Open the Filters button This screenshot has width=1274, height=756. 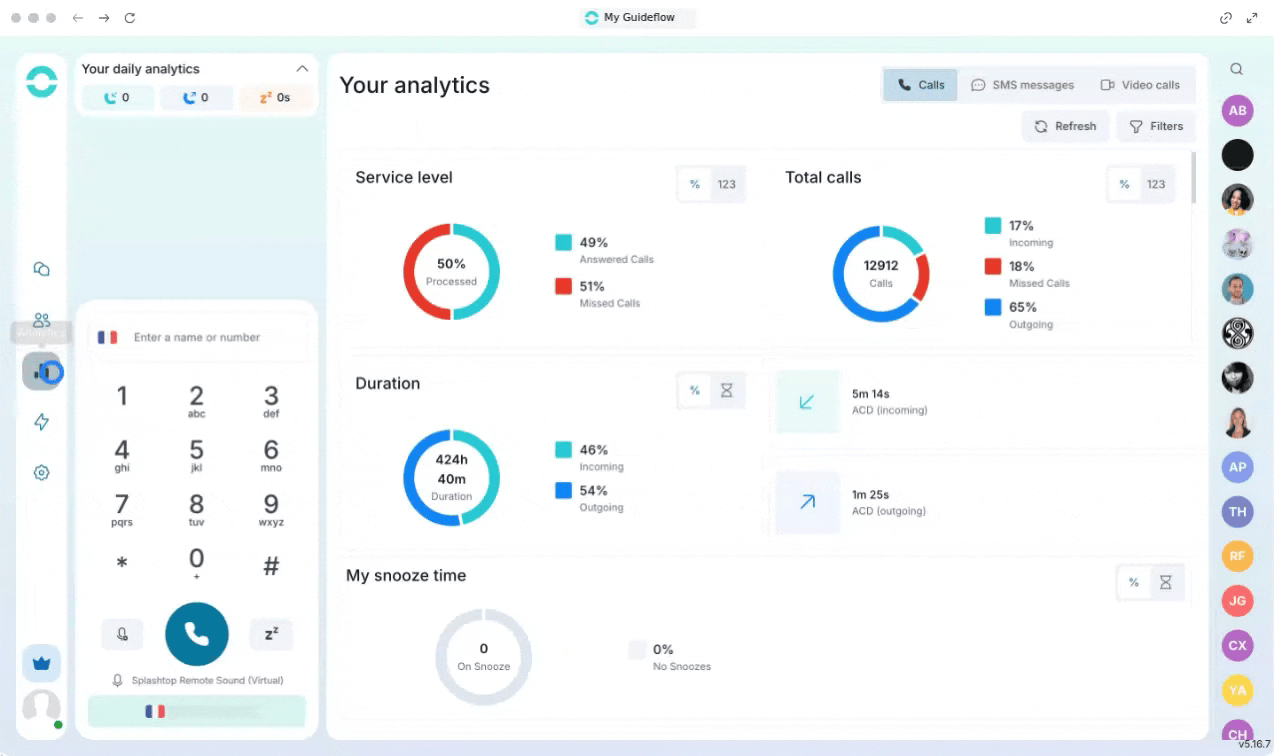[x=1156, y=126]
